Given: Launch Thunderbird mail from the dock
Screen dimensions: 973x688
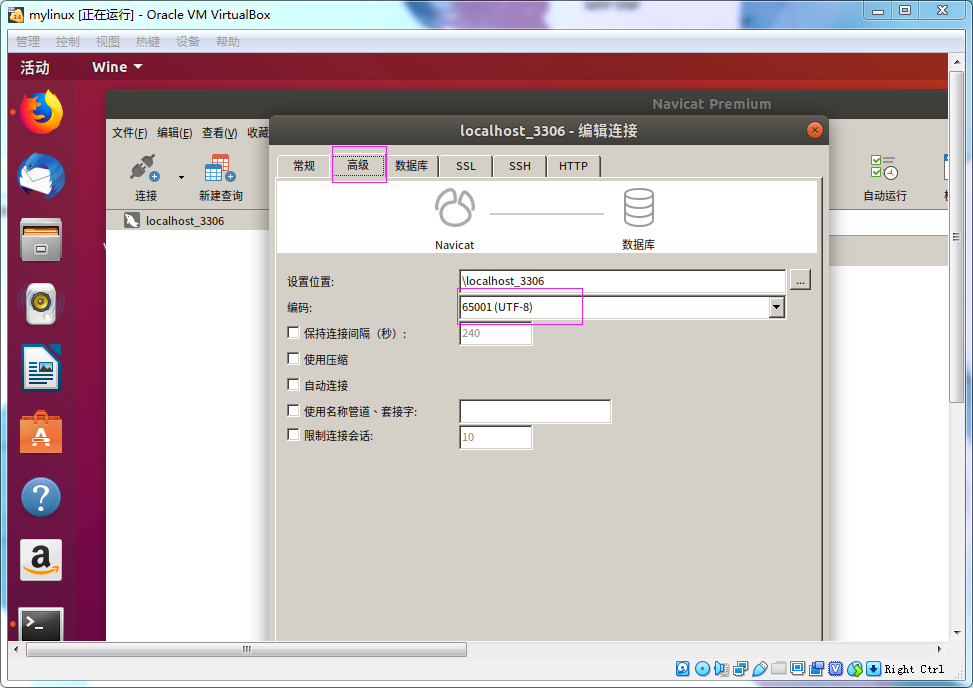Looking at the screenshot, I should [x=41, y=176].
